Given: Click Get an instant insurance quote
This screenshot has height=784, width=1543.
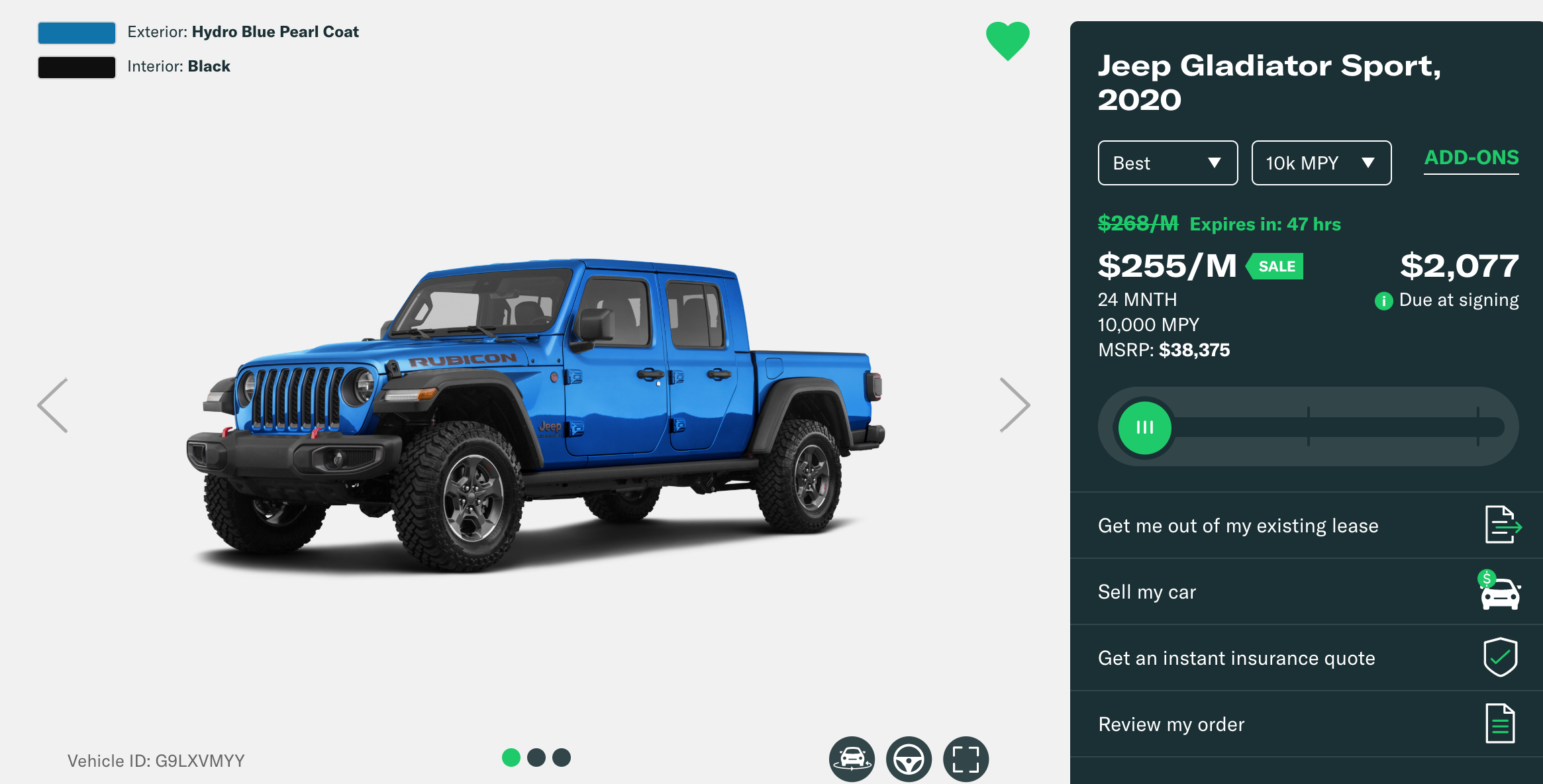Looking at the screenshot, I should click(1307, 658).
